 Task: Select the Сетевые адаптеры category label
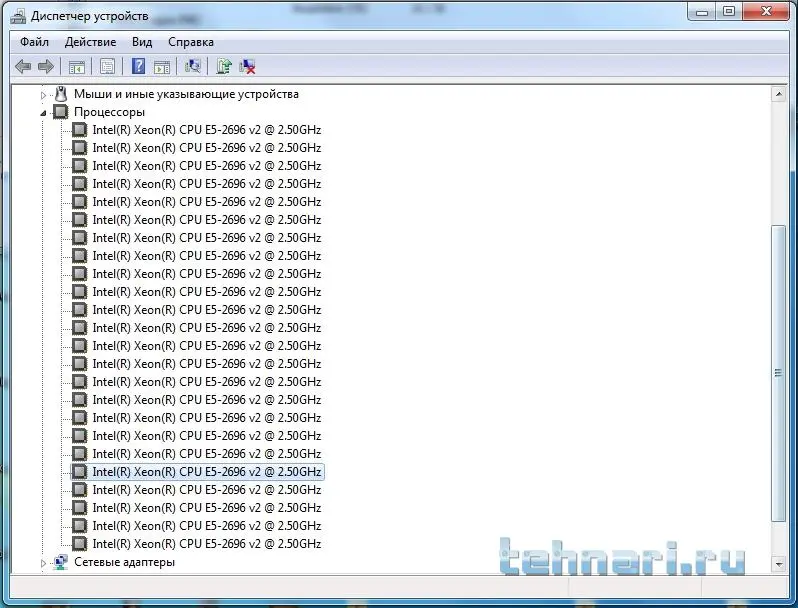click(x=125, y=562)
